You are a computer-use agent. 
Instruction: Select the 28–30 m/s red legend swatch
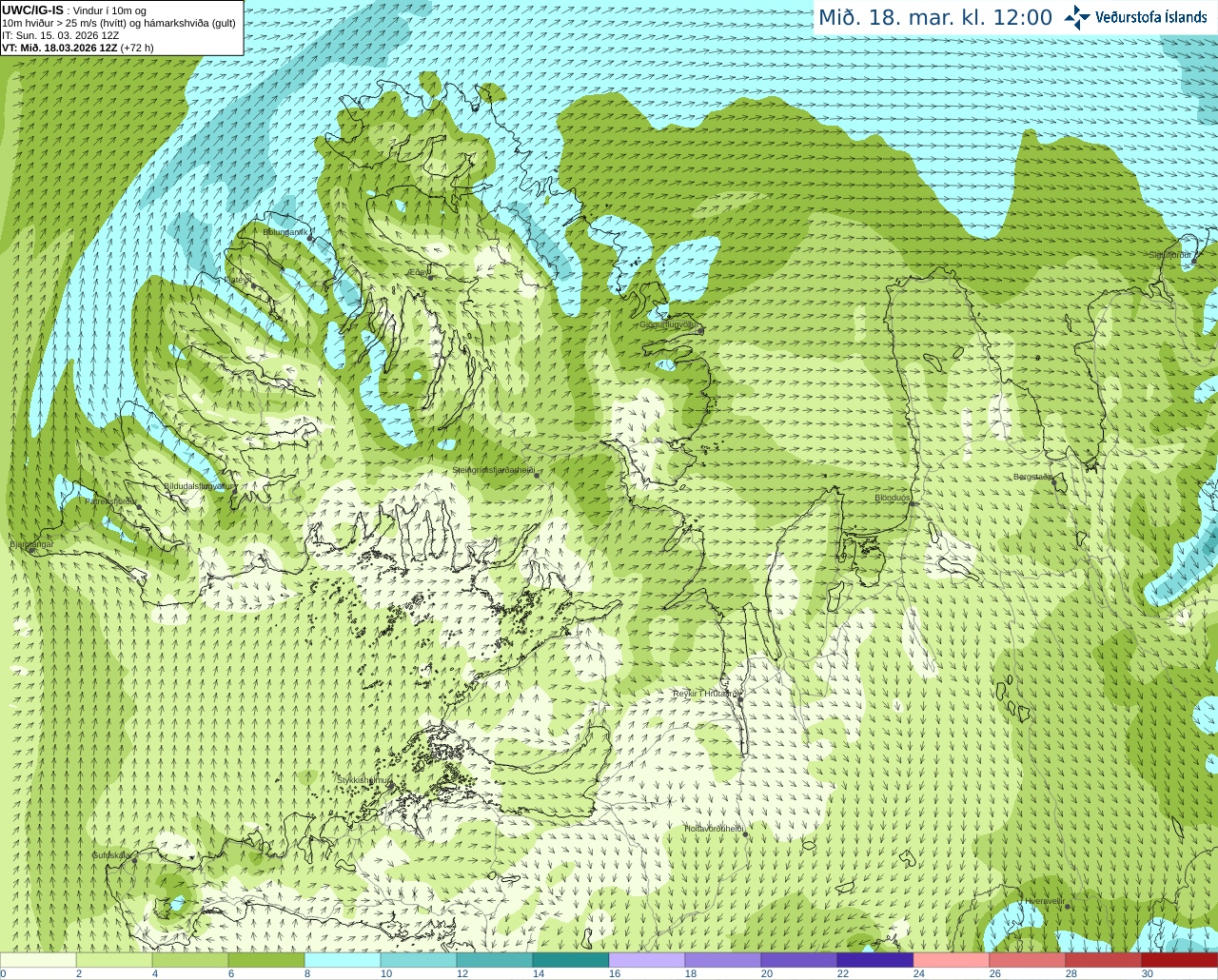pos(1104,960)
